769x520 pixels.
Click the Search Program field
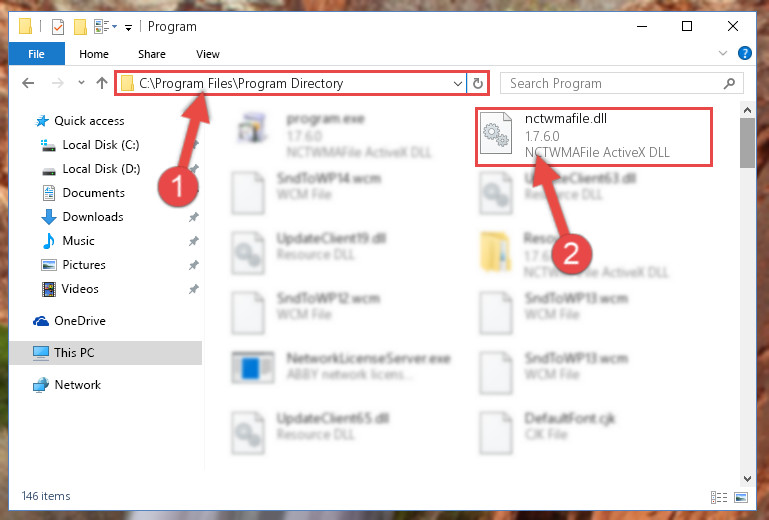pyautogui.click(x=613, y=83)
